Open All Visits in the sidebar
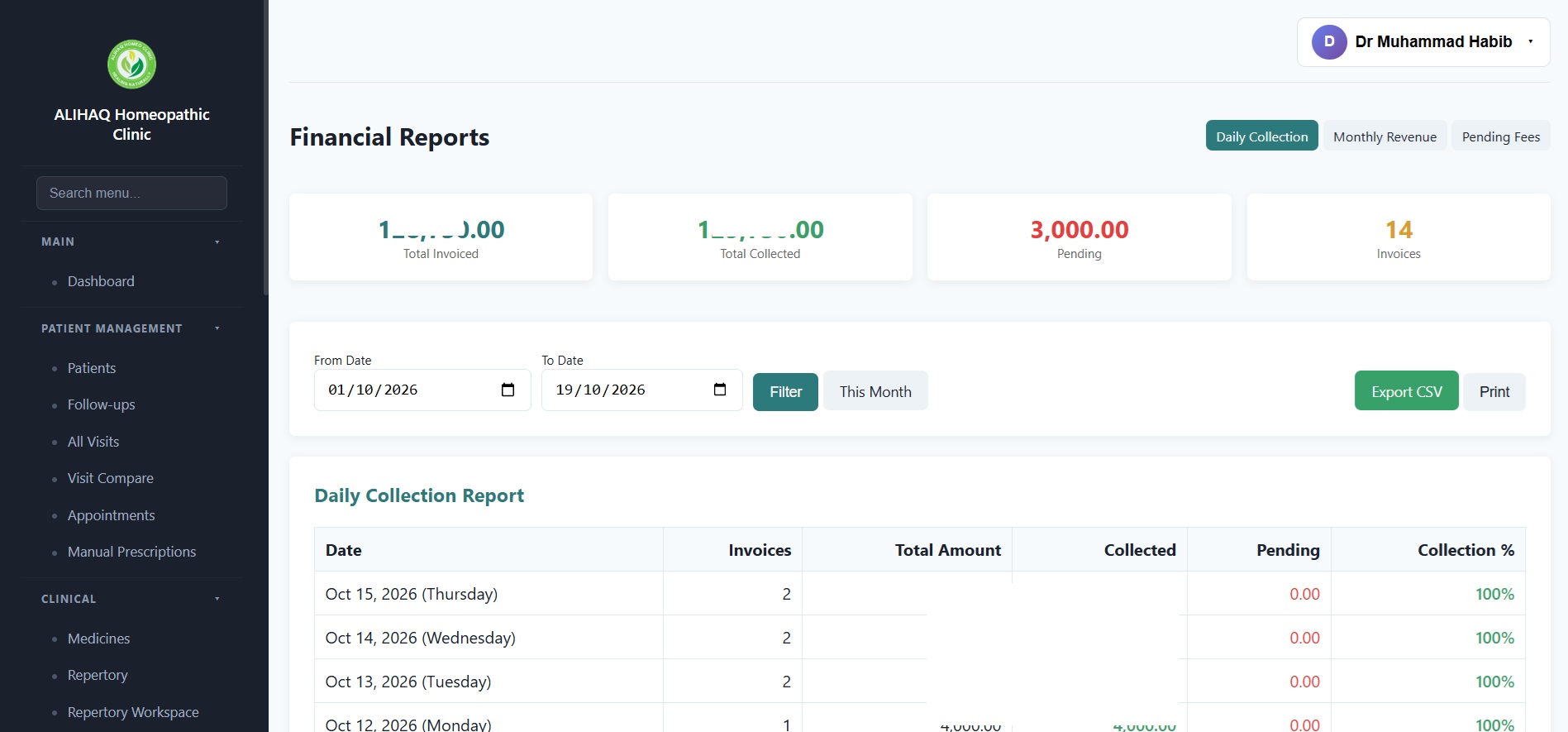 click(x=93, y=442)
